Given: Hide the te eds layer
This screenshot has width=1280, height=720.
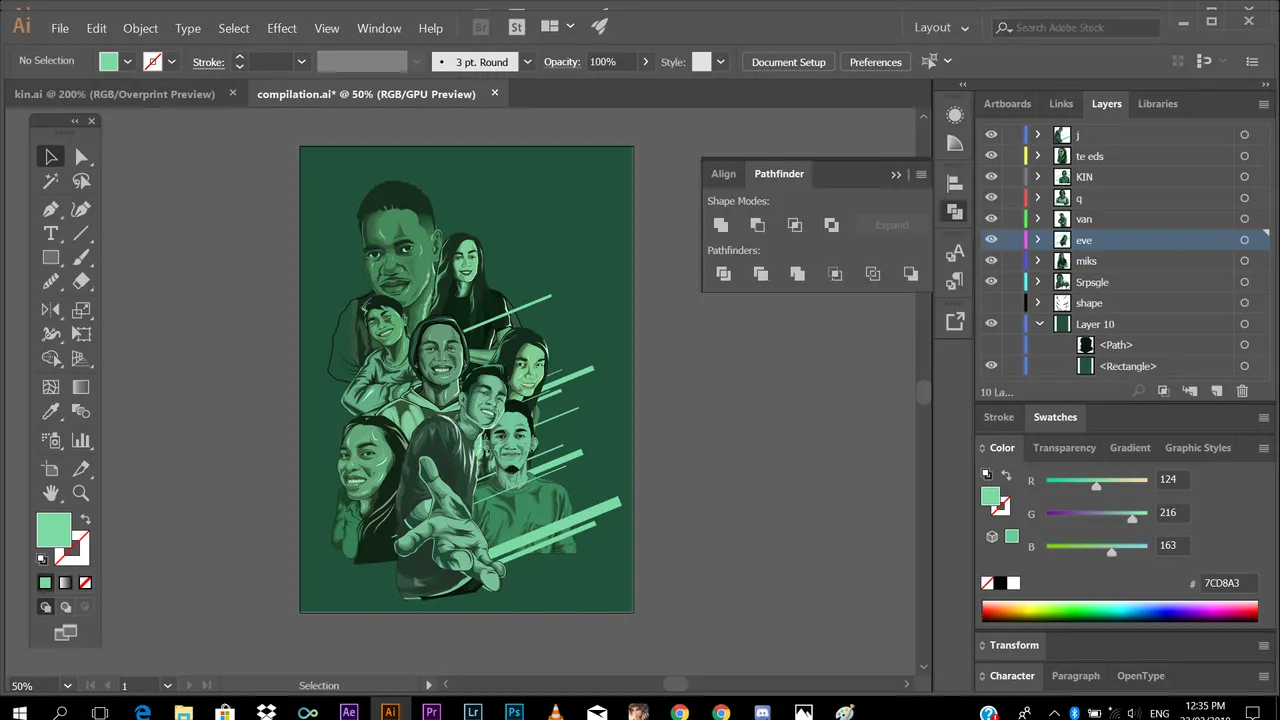Looking at the screenshot, I should point(991,156).
